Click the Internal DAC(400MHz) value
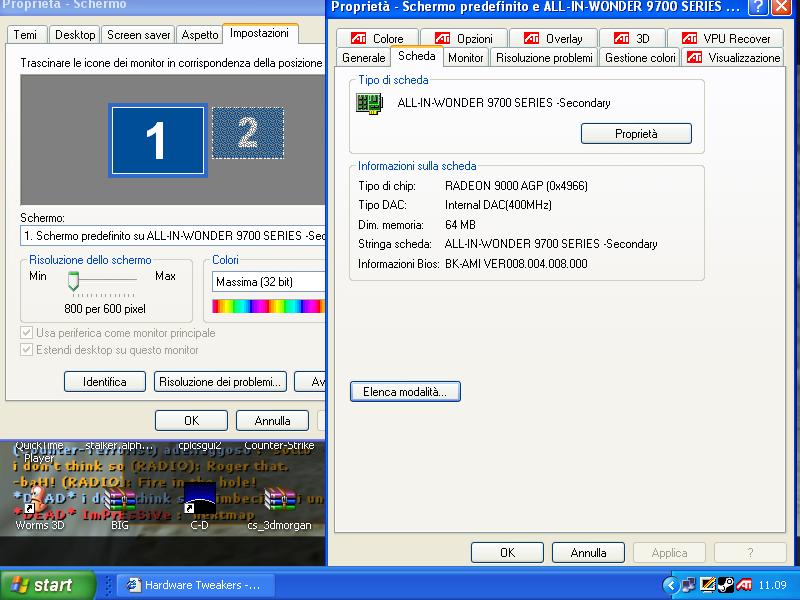800x600 pixels. [x=498, y=205]
